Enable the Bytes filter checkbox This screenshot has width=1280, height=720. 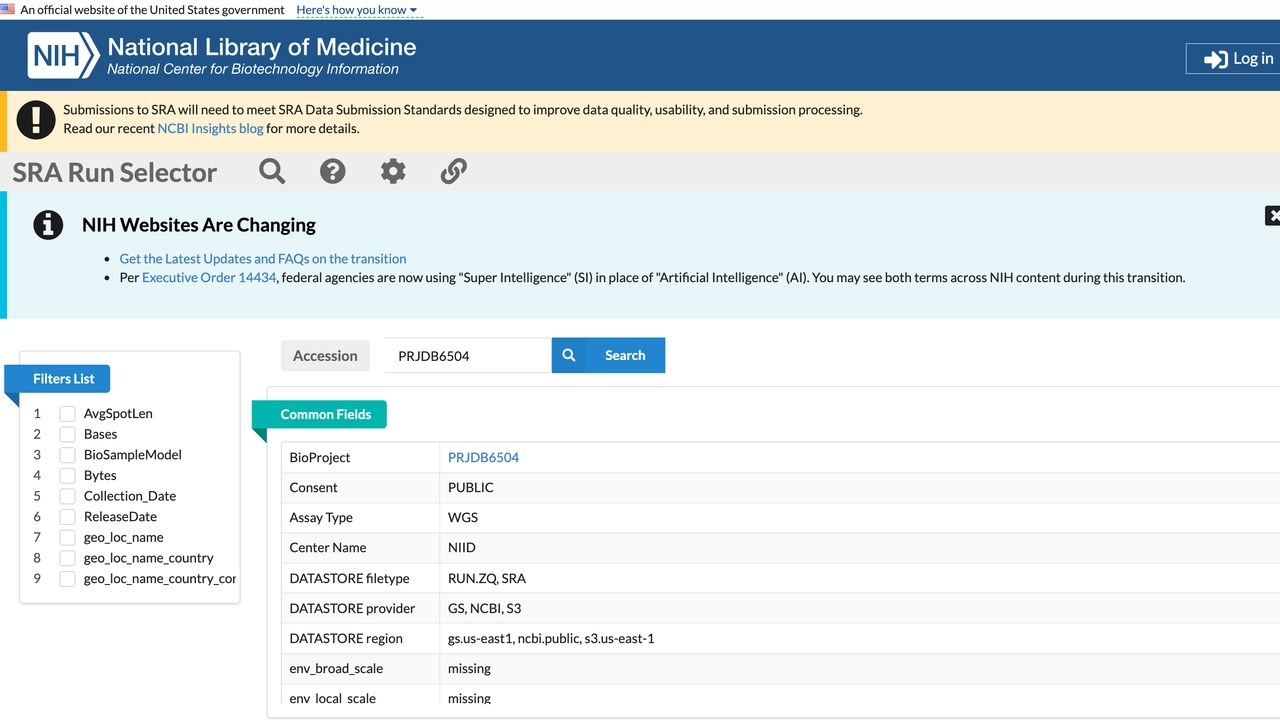(x=67, y=476)
